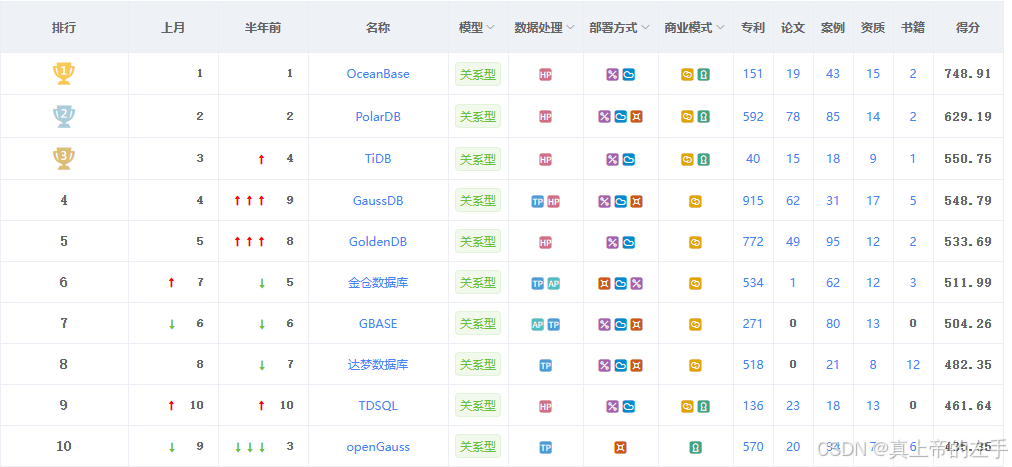Click patent count 592 for PolarDB
The height and width of the screenshot is (467, 1012).
coord(753,117)
